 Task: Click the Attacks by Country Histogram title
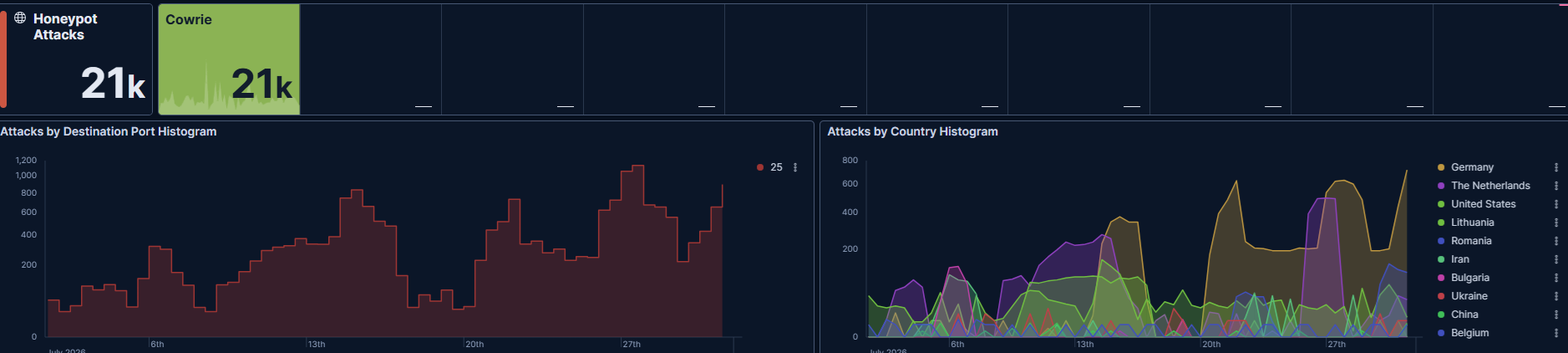click(912, 131)
